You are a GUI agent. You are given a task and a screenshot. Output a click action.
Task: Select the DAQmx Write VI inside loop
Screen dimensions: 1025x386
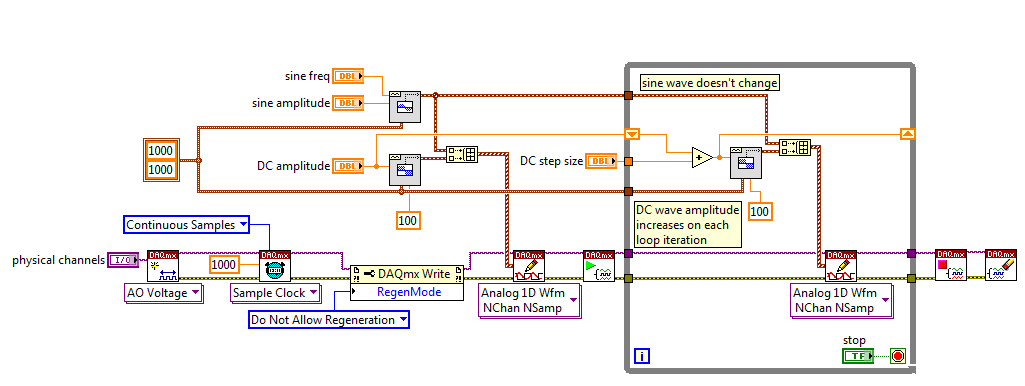click(x=841, y=265)
